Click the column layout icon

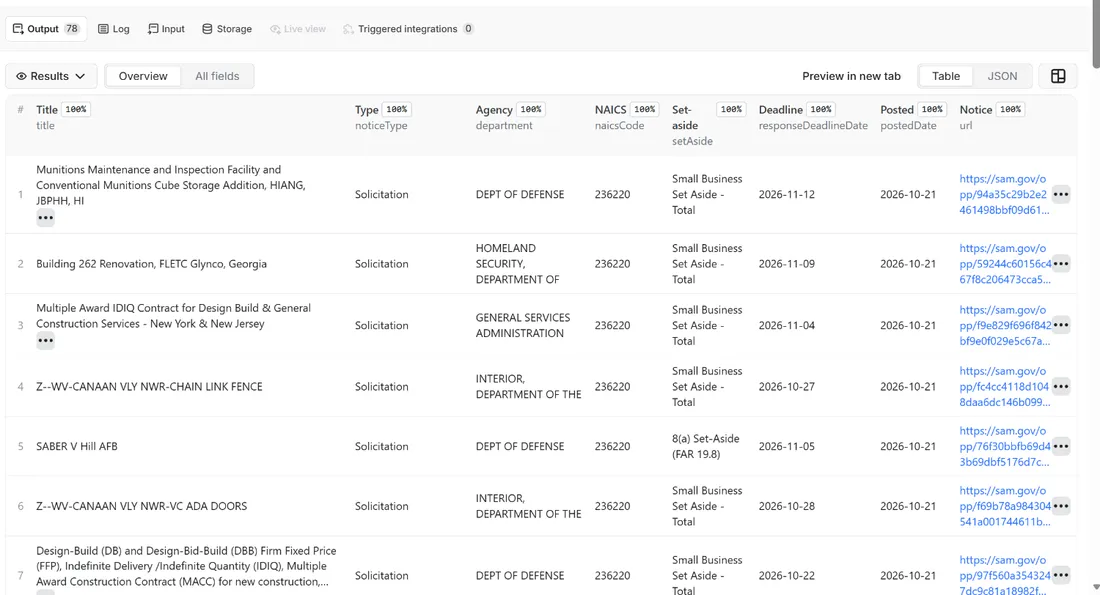[x=1058, y=76]
